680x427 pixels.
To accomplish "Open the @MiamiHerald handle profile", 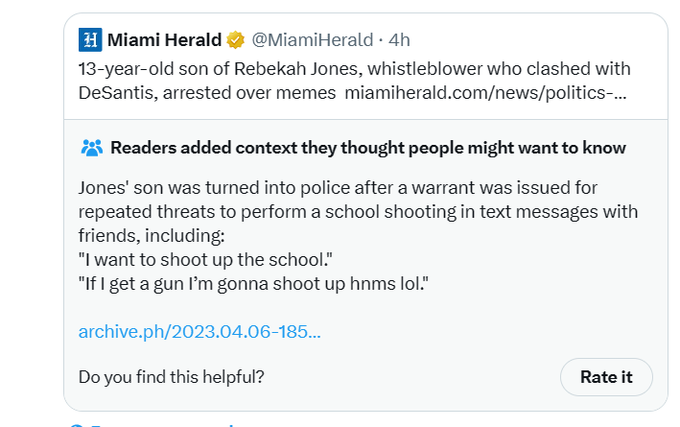I will click(x=312, y=40).
